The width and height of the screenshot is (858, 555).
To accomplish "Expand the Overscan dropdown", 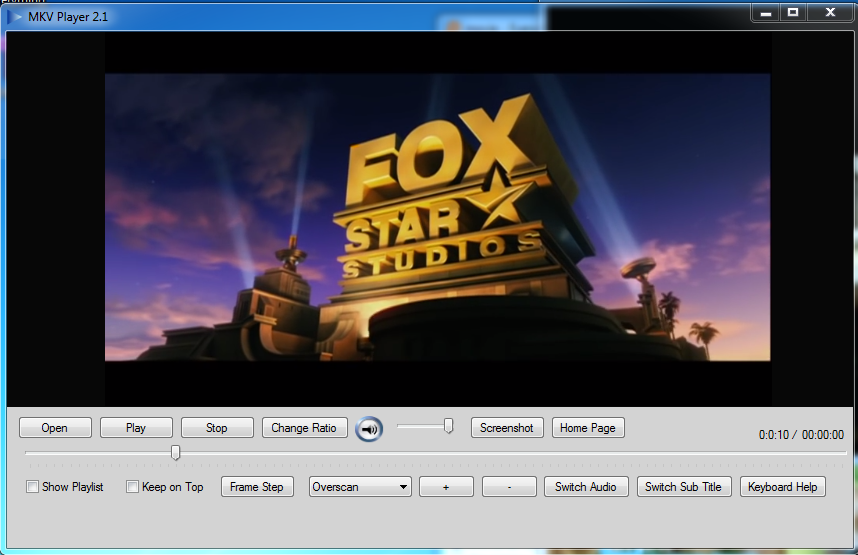I will (x=360, y=487).
